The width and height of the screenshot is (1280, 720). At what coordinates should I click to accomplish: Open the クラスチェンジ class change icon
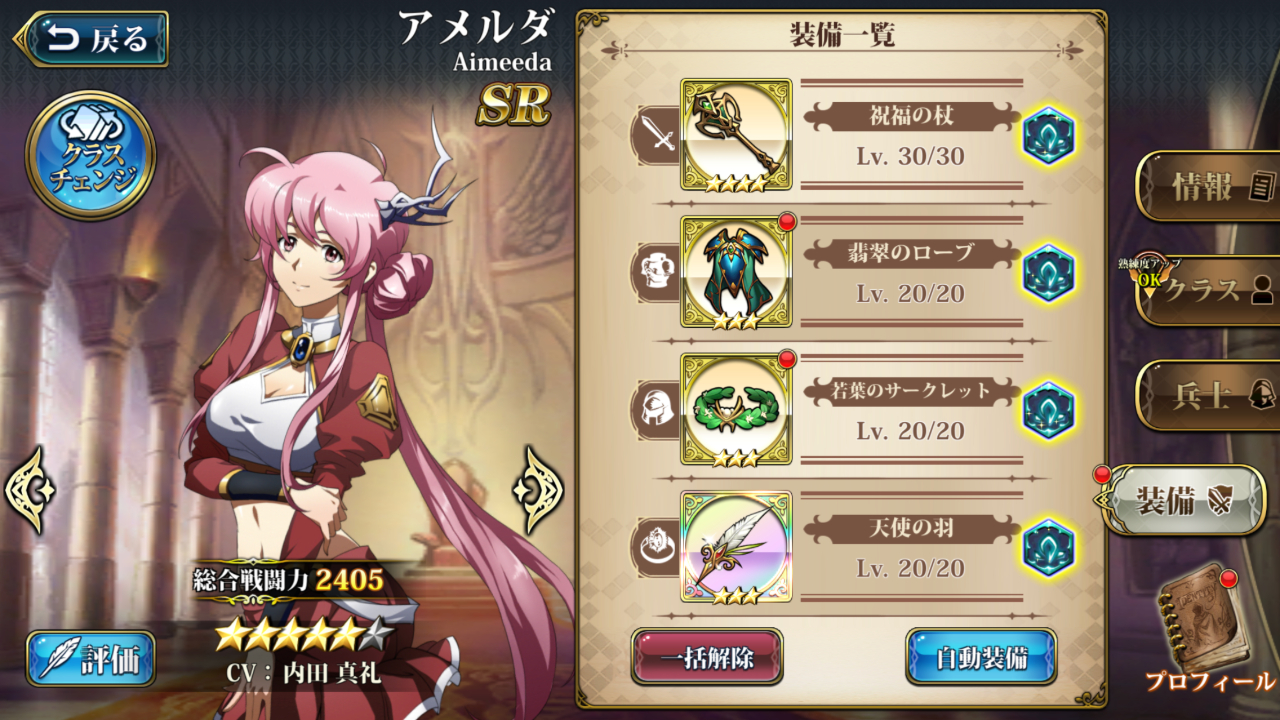[x=91, y=155]
